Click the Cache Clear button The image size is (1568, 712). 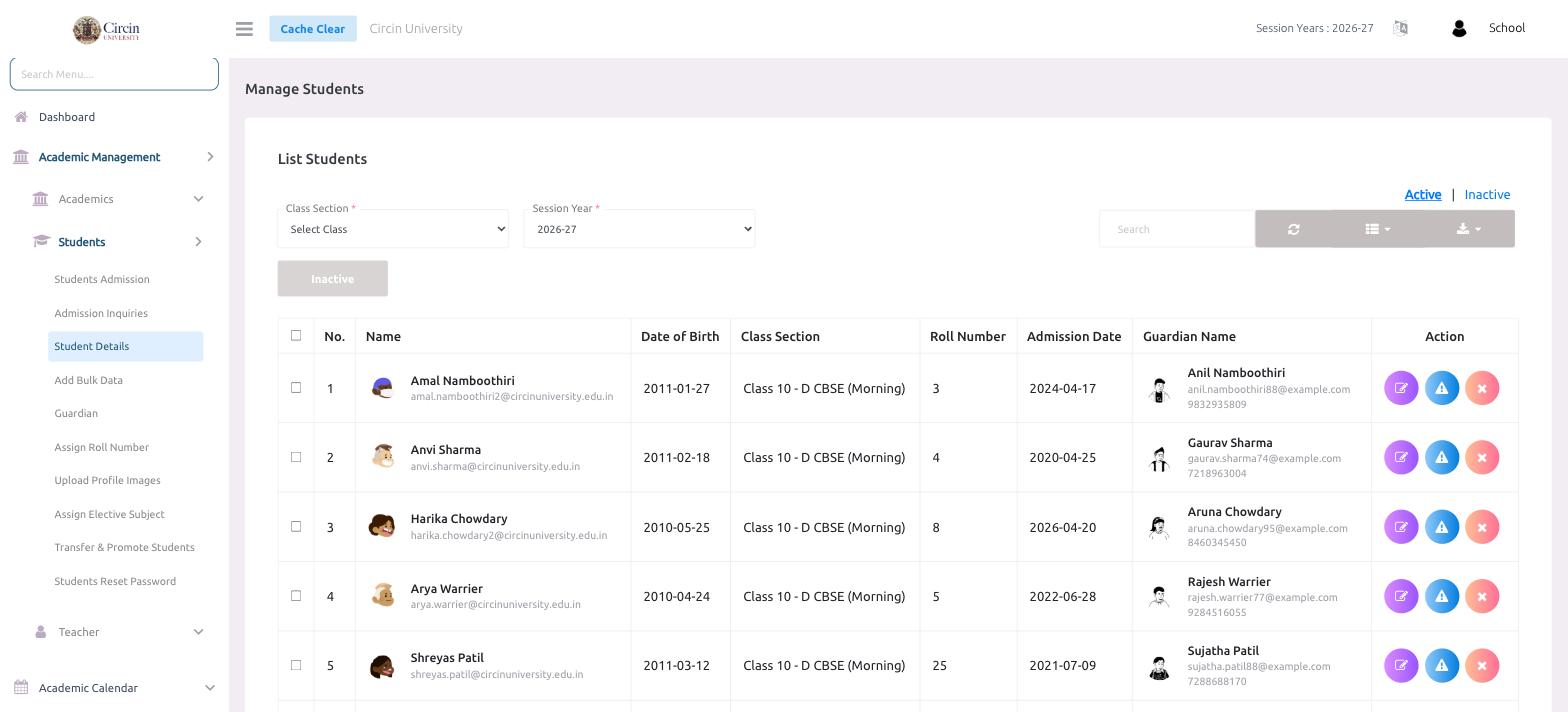click(x=312, y=29)
